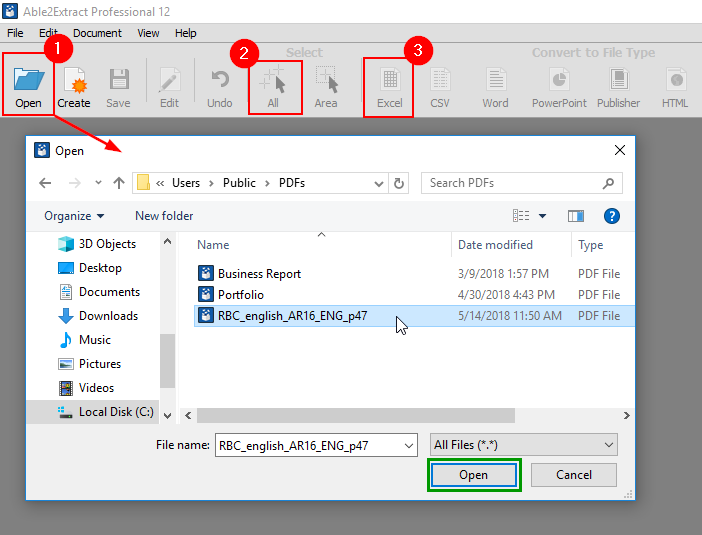702x535 pixels.
Task: Expand the File name dropdown arrow
Action: coord(408,446)
